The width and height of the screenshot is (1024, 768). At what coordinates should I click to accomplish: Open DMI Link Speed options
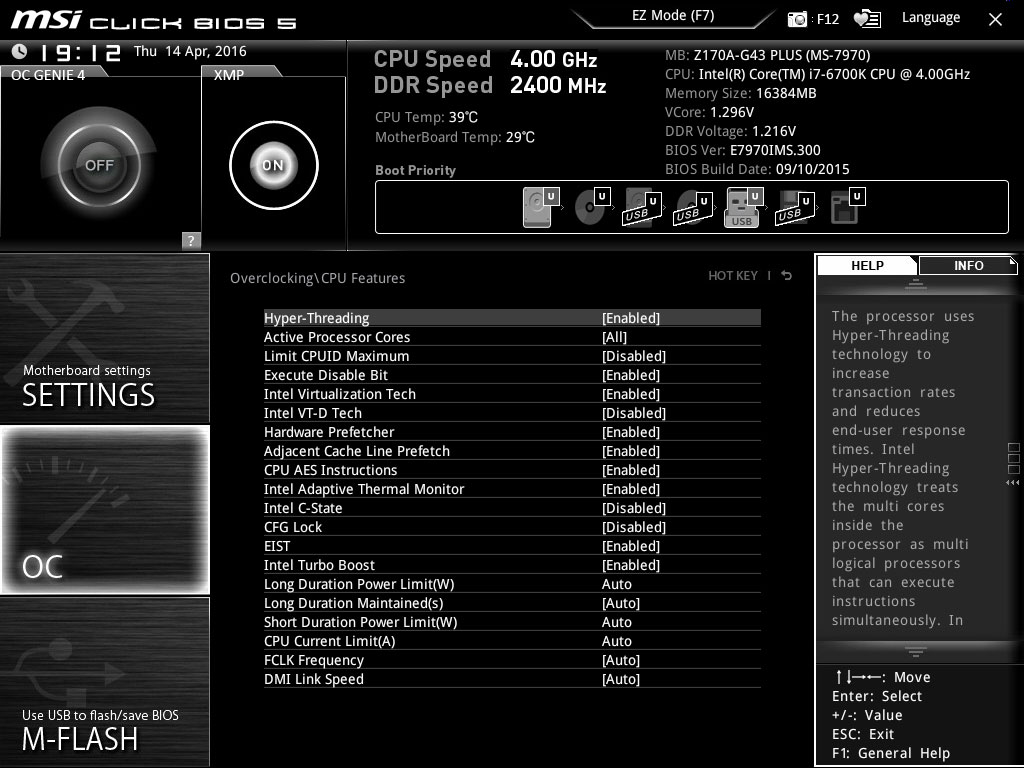tap(512, 679)
